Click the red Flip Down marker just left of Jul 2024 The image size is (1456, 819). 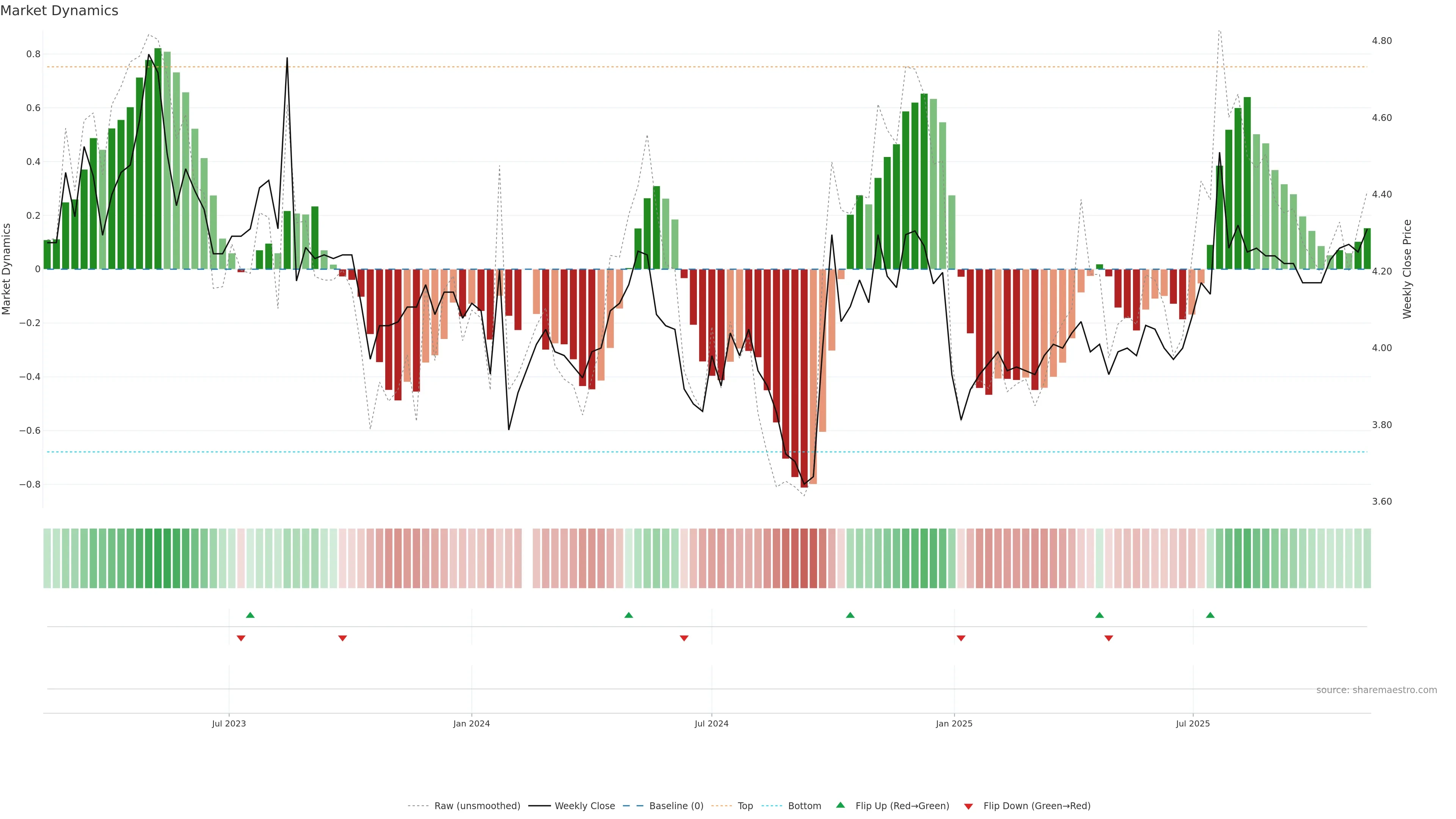click(684, 638)
